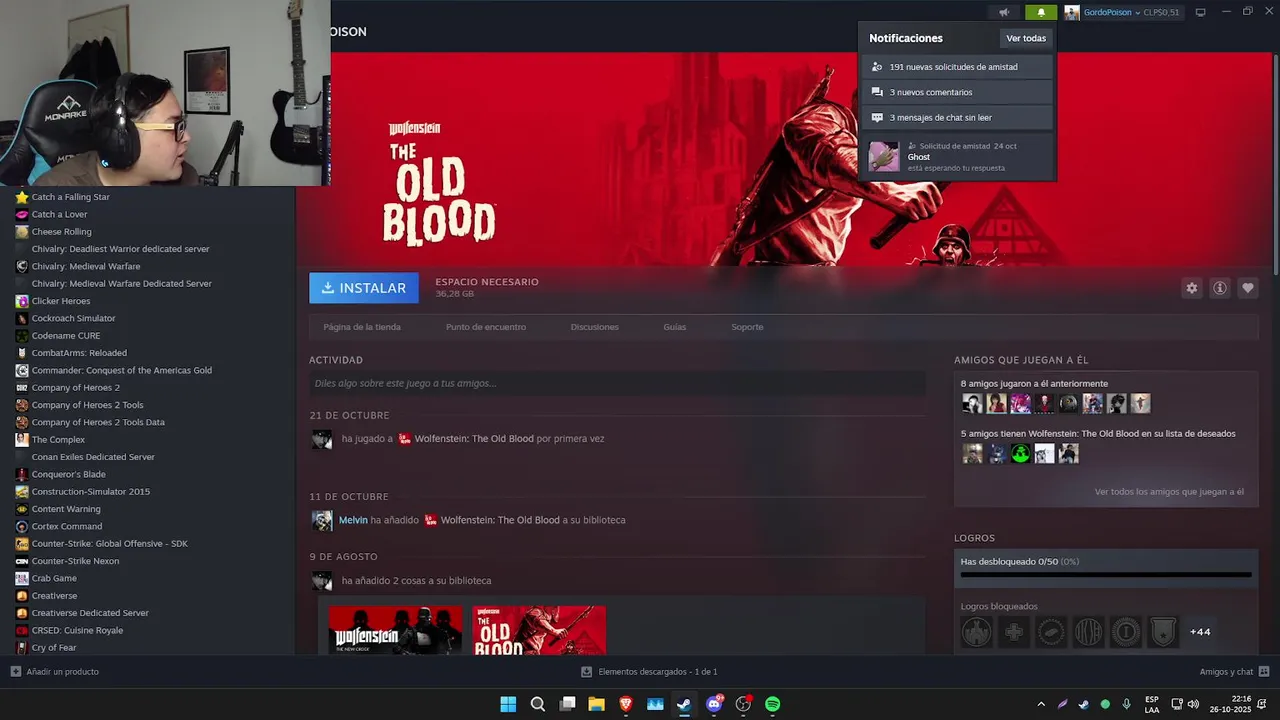This screenshot has height=720, width=1280.
Task: Open 3 mensajes de chat sin leer
Action: tap(956, 117)
